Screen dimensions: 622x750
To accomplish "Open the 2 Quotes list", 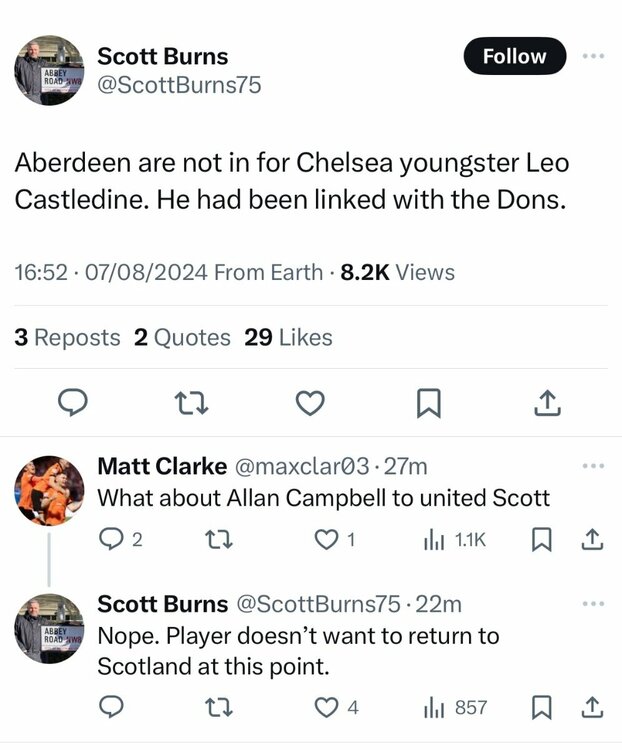I will 181,338.
